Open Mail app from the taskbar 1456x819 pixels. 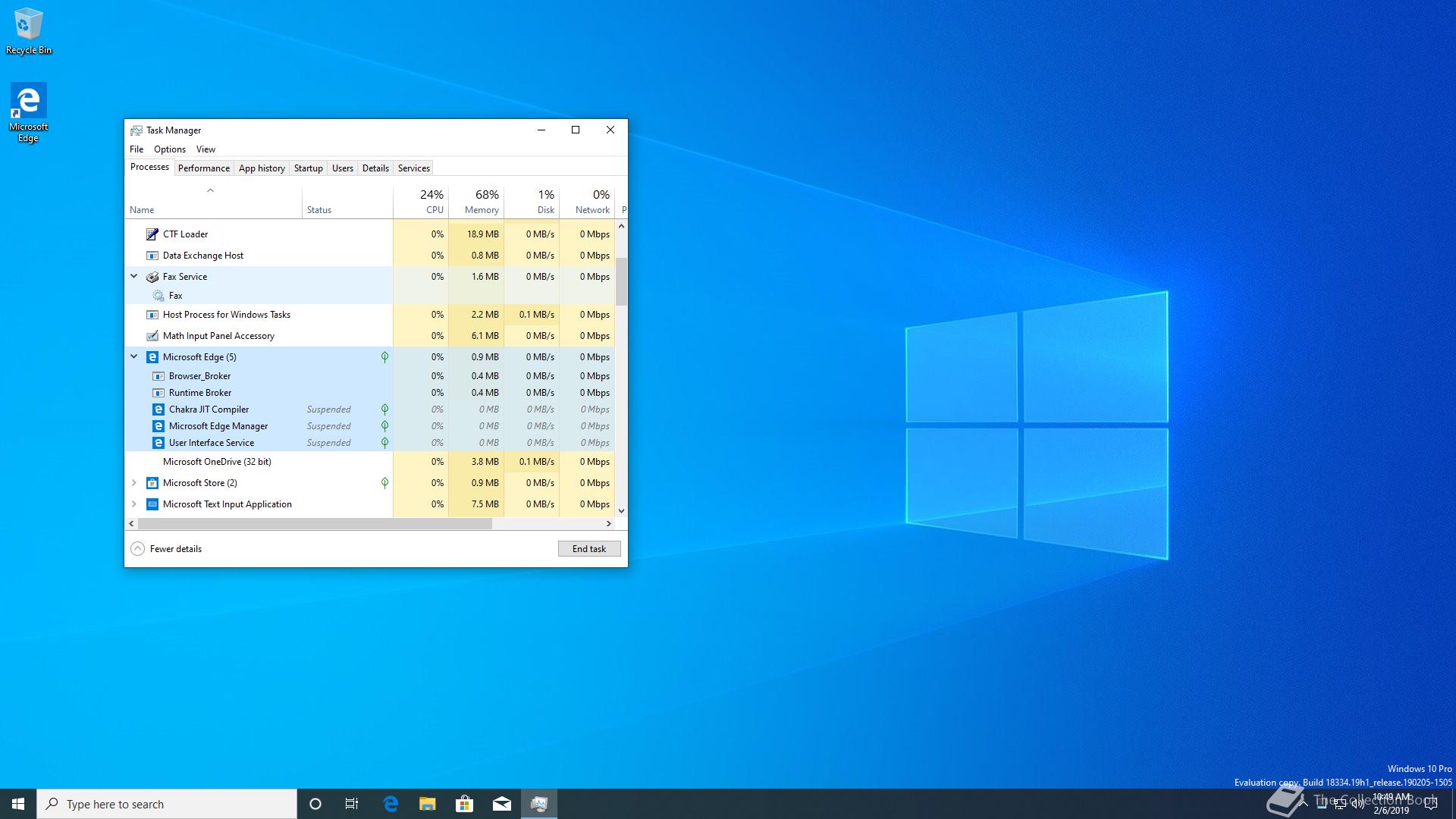501,804
